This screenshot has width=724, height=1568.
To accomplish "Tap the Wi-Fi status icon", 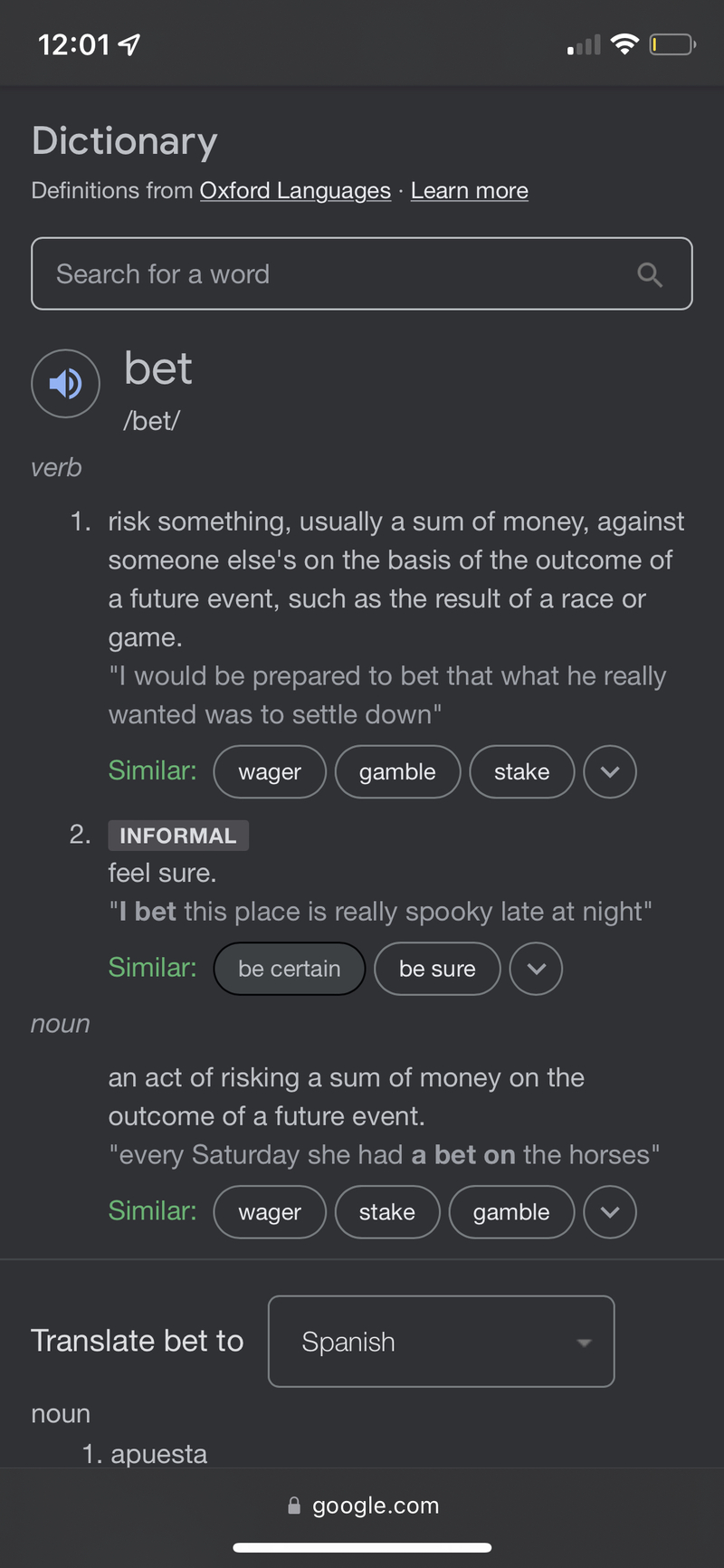I will 624,44.
